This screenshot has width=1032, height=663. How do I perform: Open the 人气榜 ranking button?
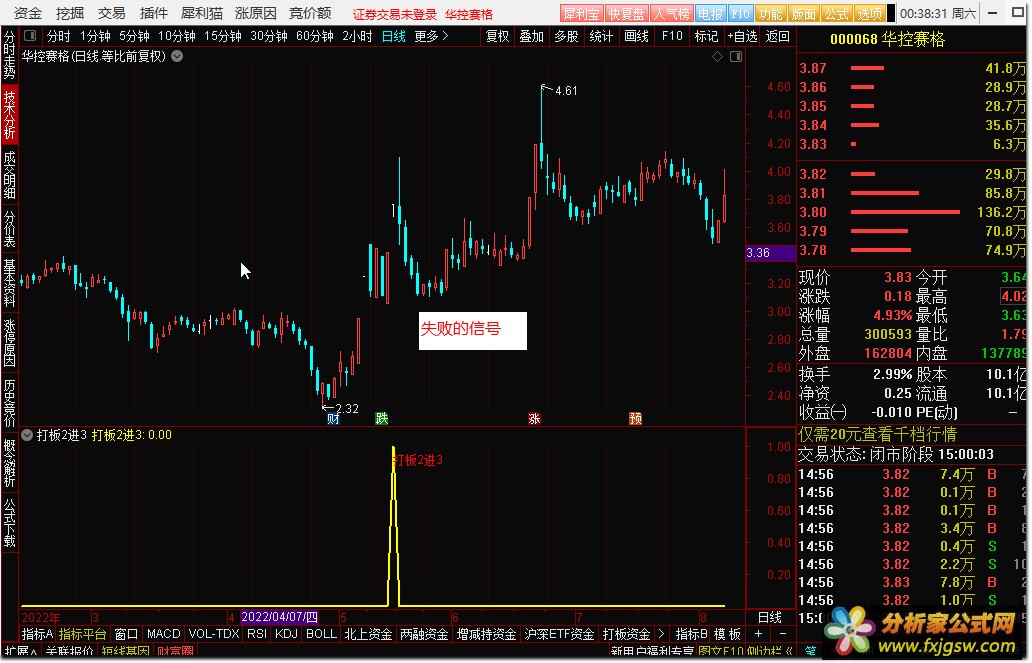pyautogui.click(x=671, y=14)
